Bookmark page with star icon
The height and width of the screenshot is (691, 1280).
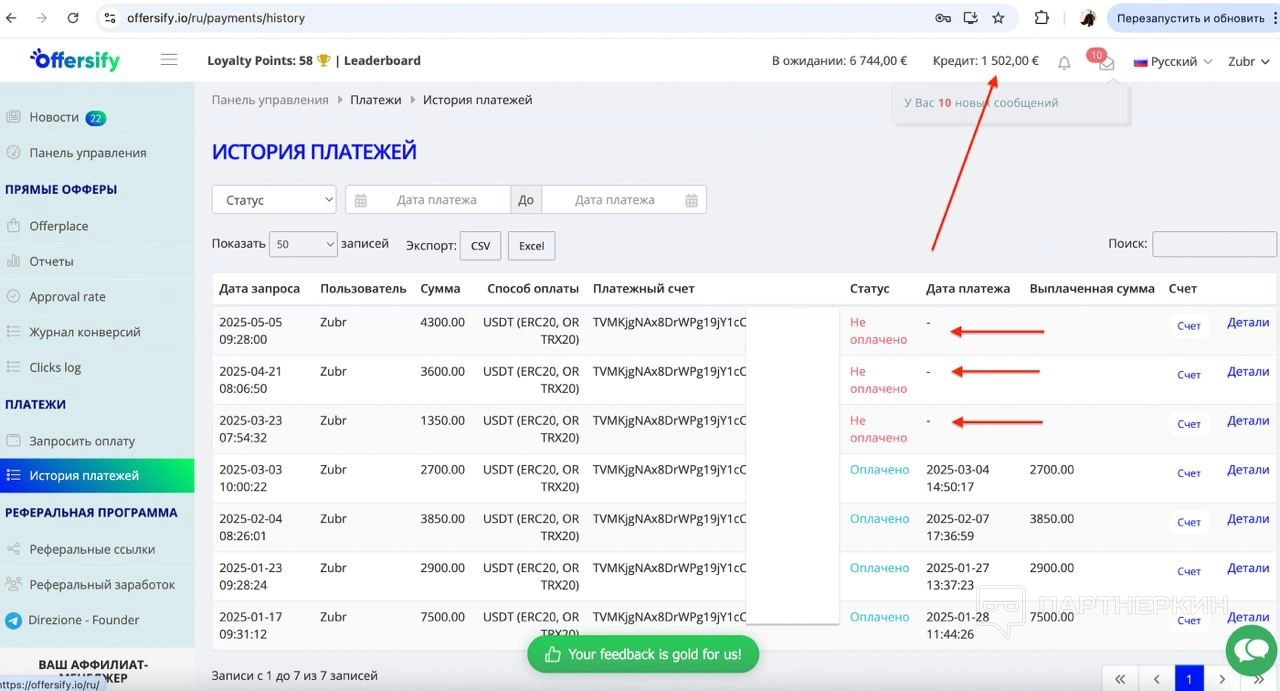[998, 18]
